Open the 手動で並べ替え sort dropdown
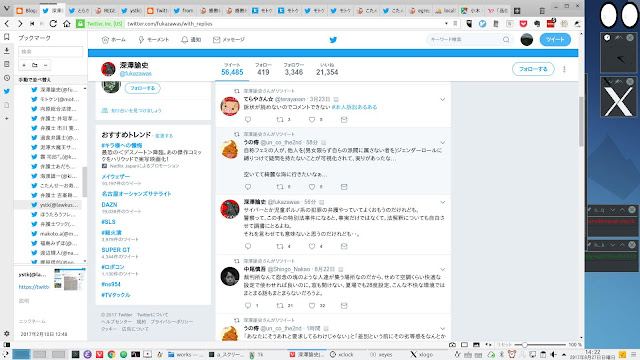Screen dimensions: 640x360 pyautogui.click(x=51, y=80)
